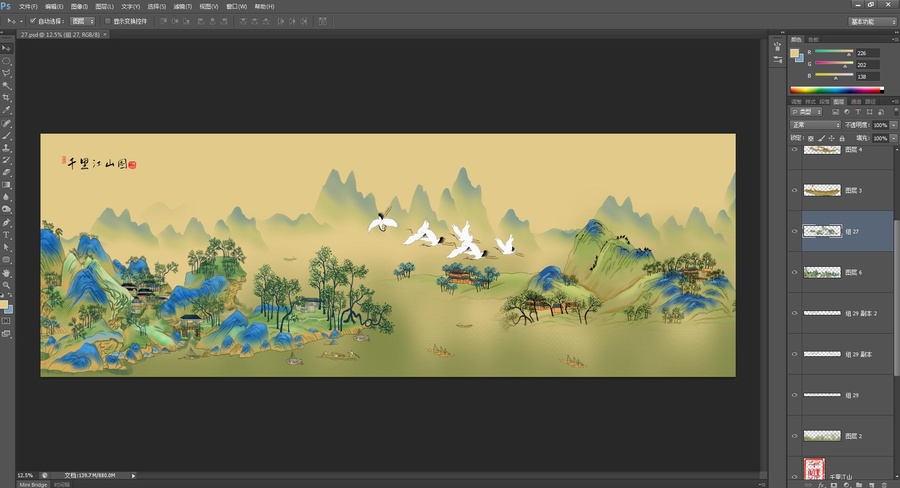Click the screen mode icon at toolbox bottom

pyautogui.click(x=6, y=333)
